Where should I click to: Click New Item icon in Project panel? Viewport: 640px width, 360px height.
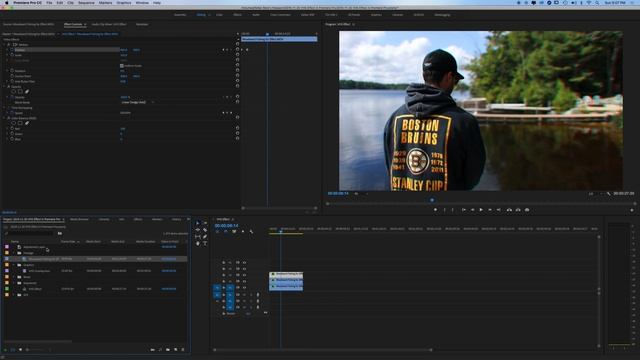176,350
